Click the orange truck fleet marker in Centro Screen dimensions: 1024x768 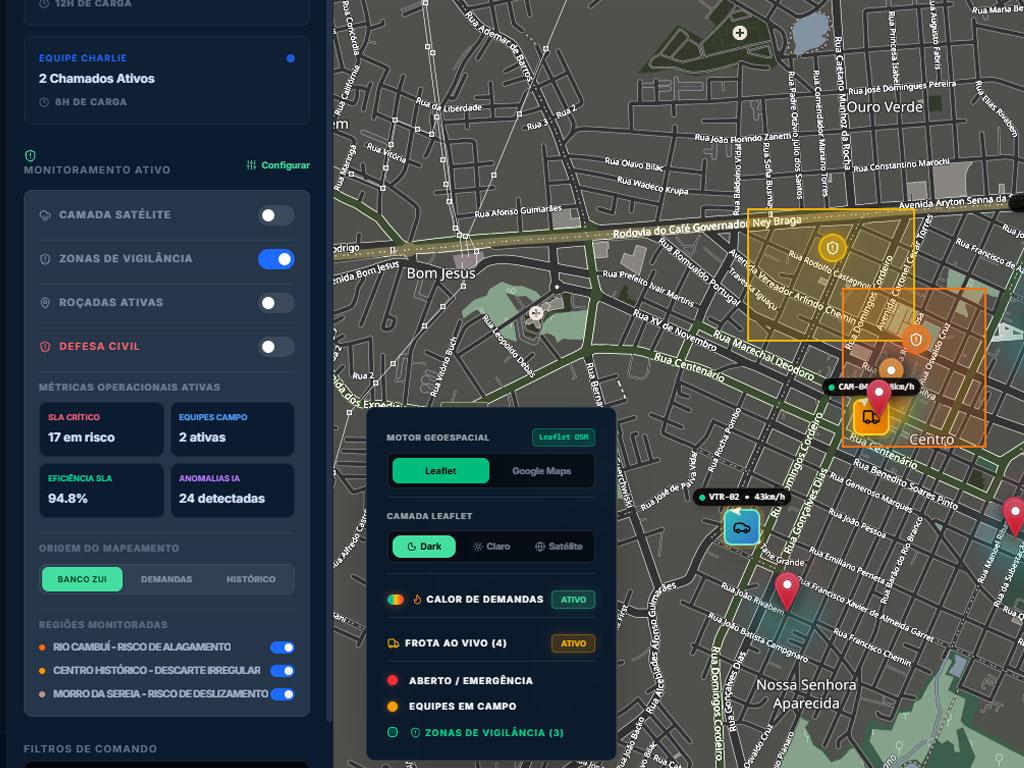(x=871, y=419)
